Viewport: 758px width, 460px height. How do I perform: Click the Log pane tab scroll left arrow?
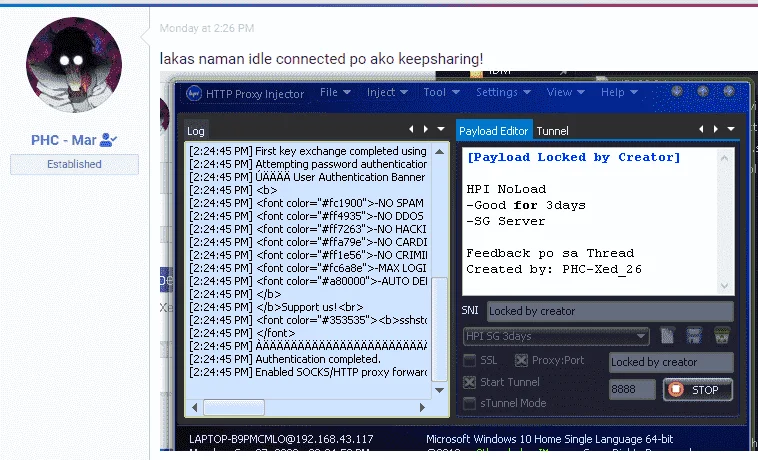411,129
